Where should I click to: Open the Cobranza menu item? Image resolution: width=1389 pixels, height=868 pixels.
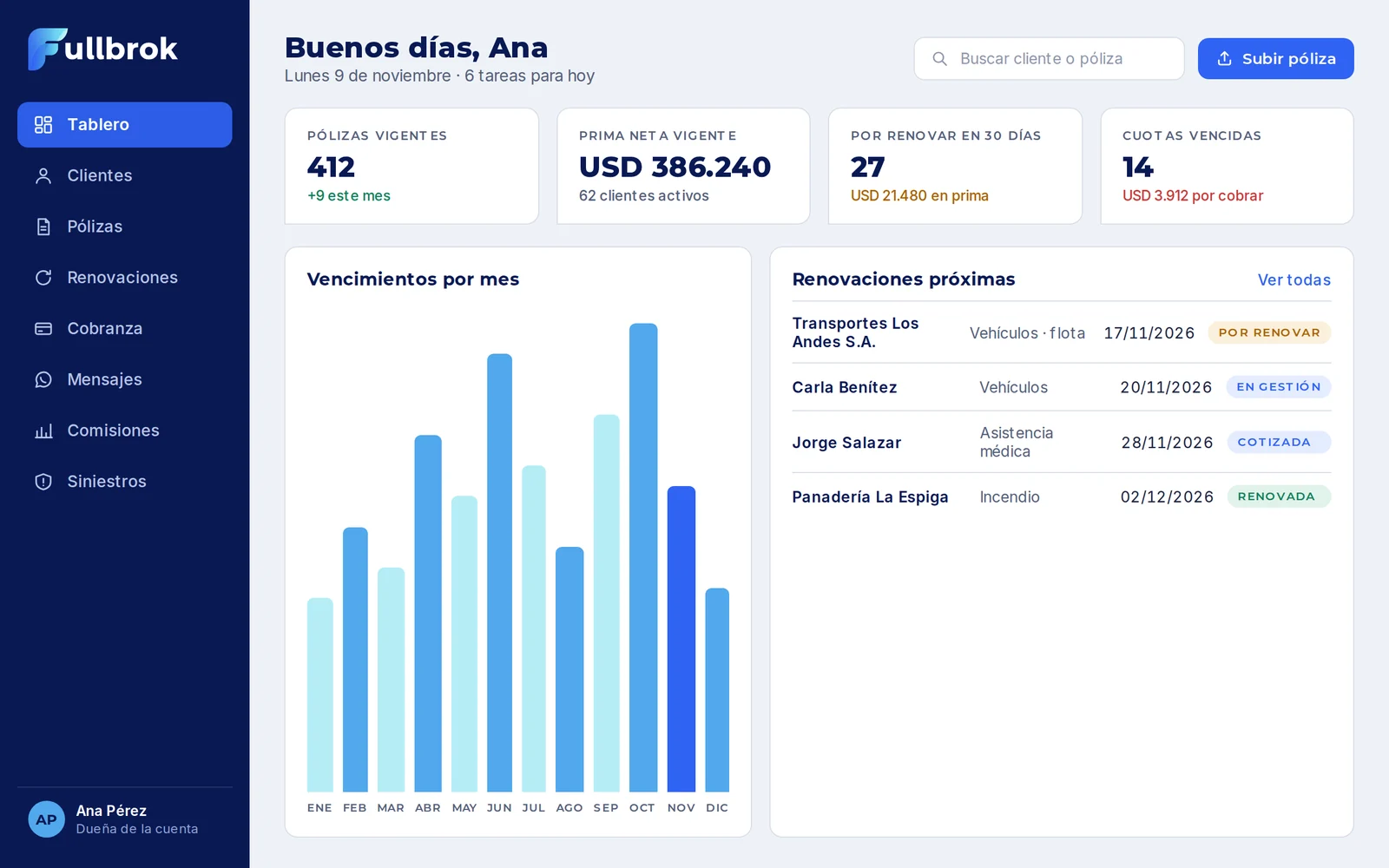[125, 329]
